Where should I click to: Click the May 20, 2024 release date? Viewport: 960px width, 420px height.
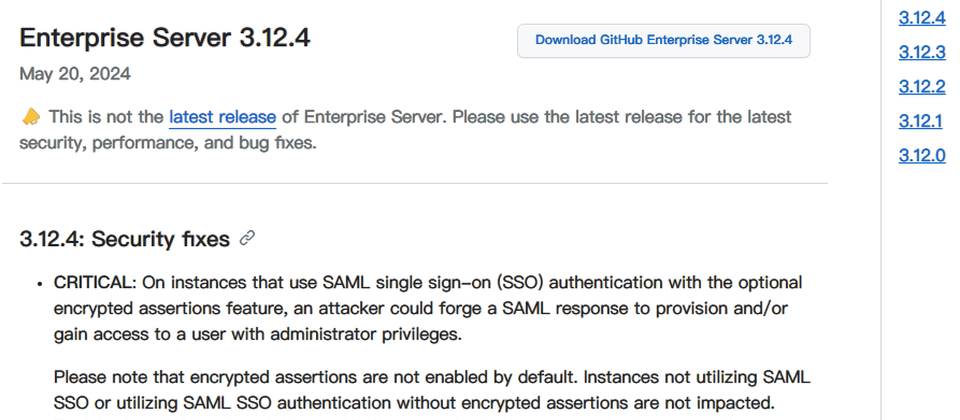[x=75, y=74]
